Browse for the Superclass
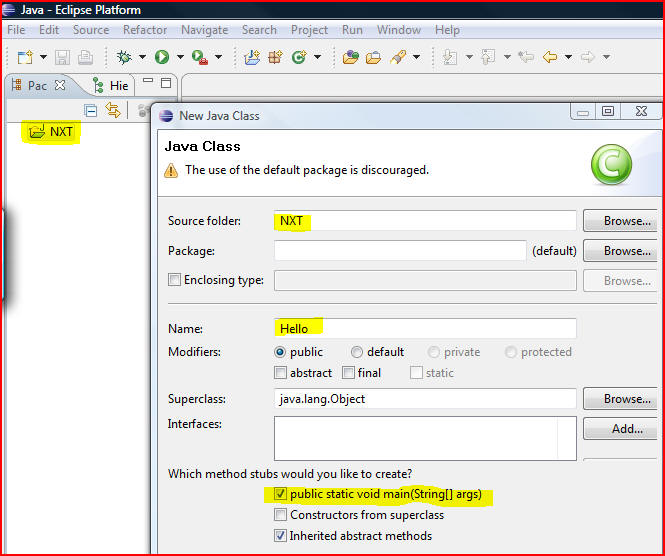Image resolution: width=665 pixels, height=556 pixels. (622, 399)
